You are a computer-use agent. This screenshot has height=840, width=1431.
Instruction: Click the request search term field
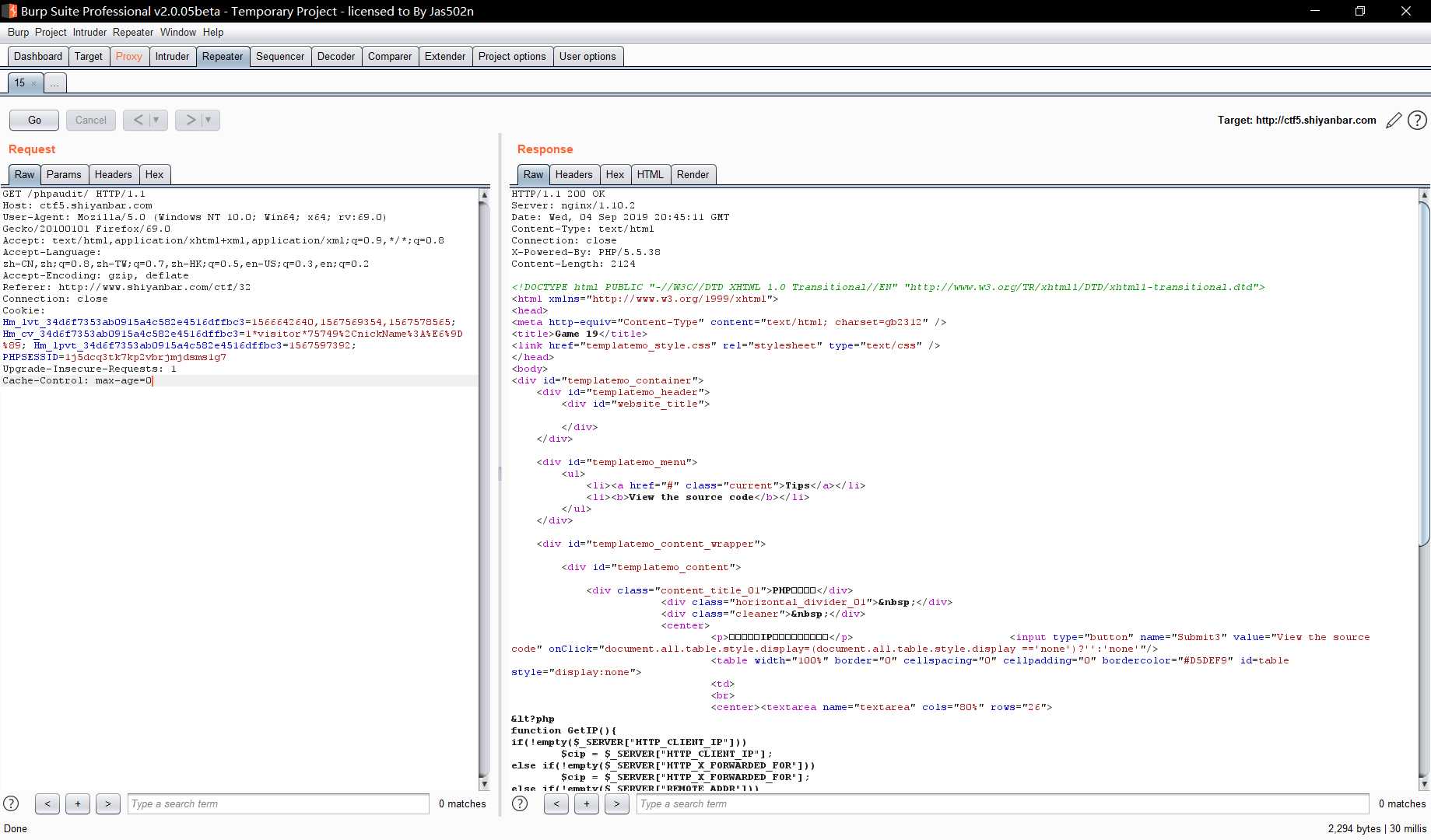coord(279,803)
